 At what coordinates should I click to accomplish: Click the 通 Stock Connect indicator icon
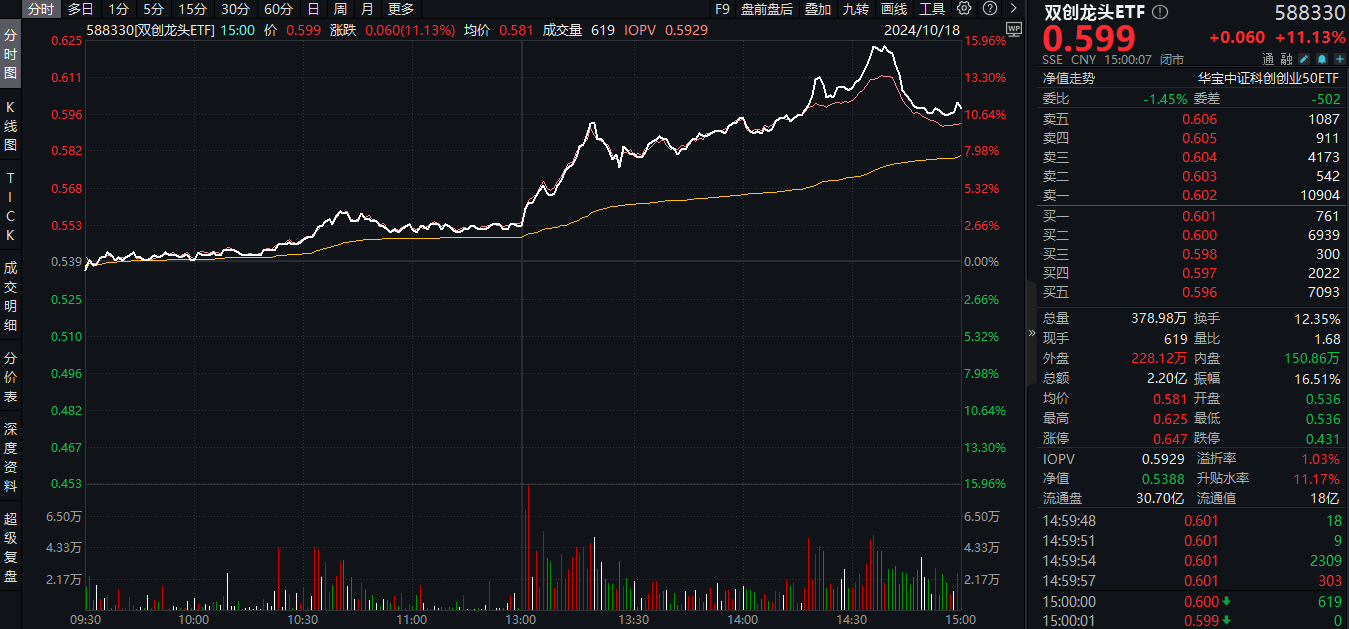pos(1268,59)
